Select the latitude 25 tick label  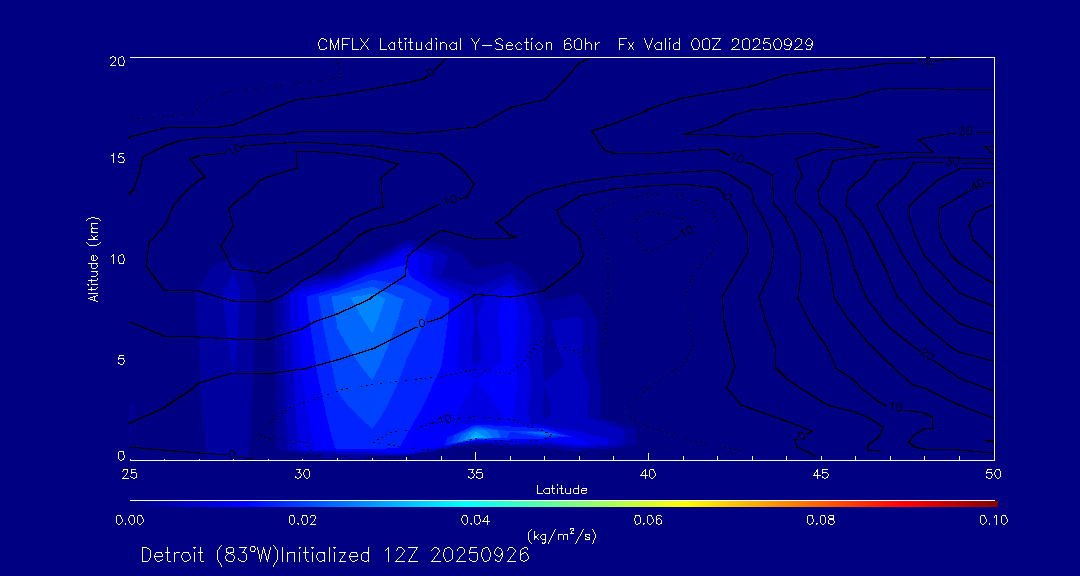coord(130,472)
